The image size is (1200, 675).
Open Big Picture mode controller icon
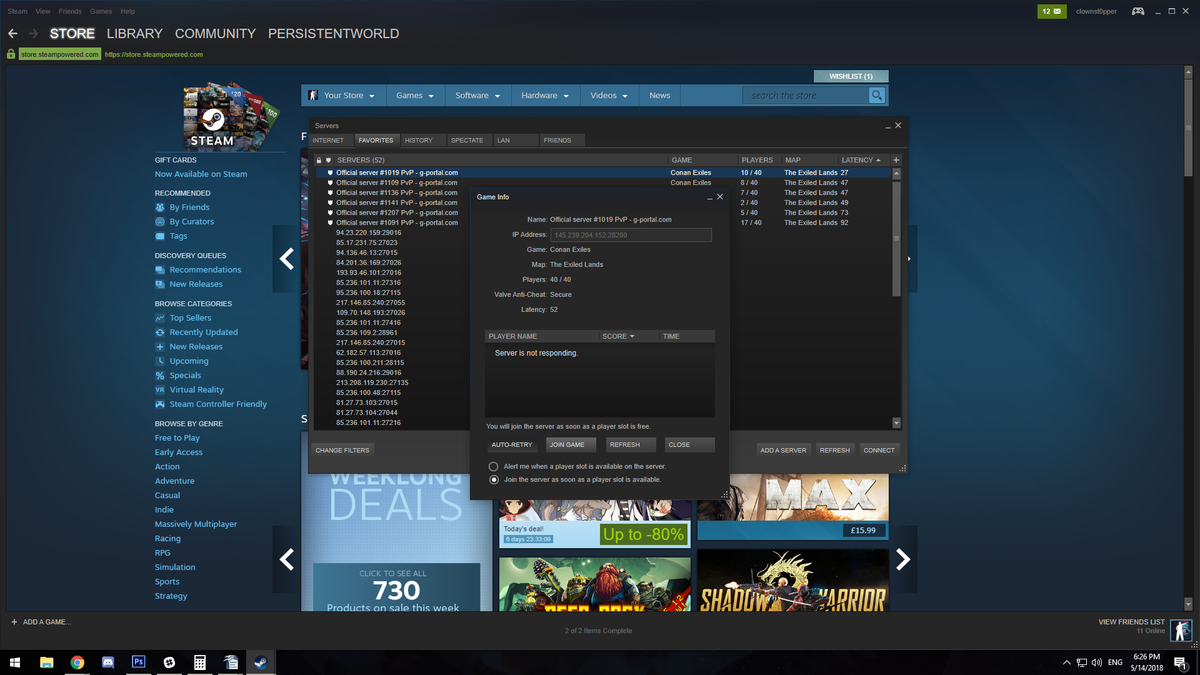pos(1138,11)
